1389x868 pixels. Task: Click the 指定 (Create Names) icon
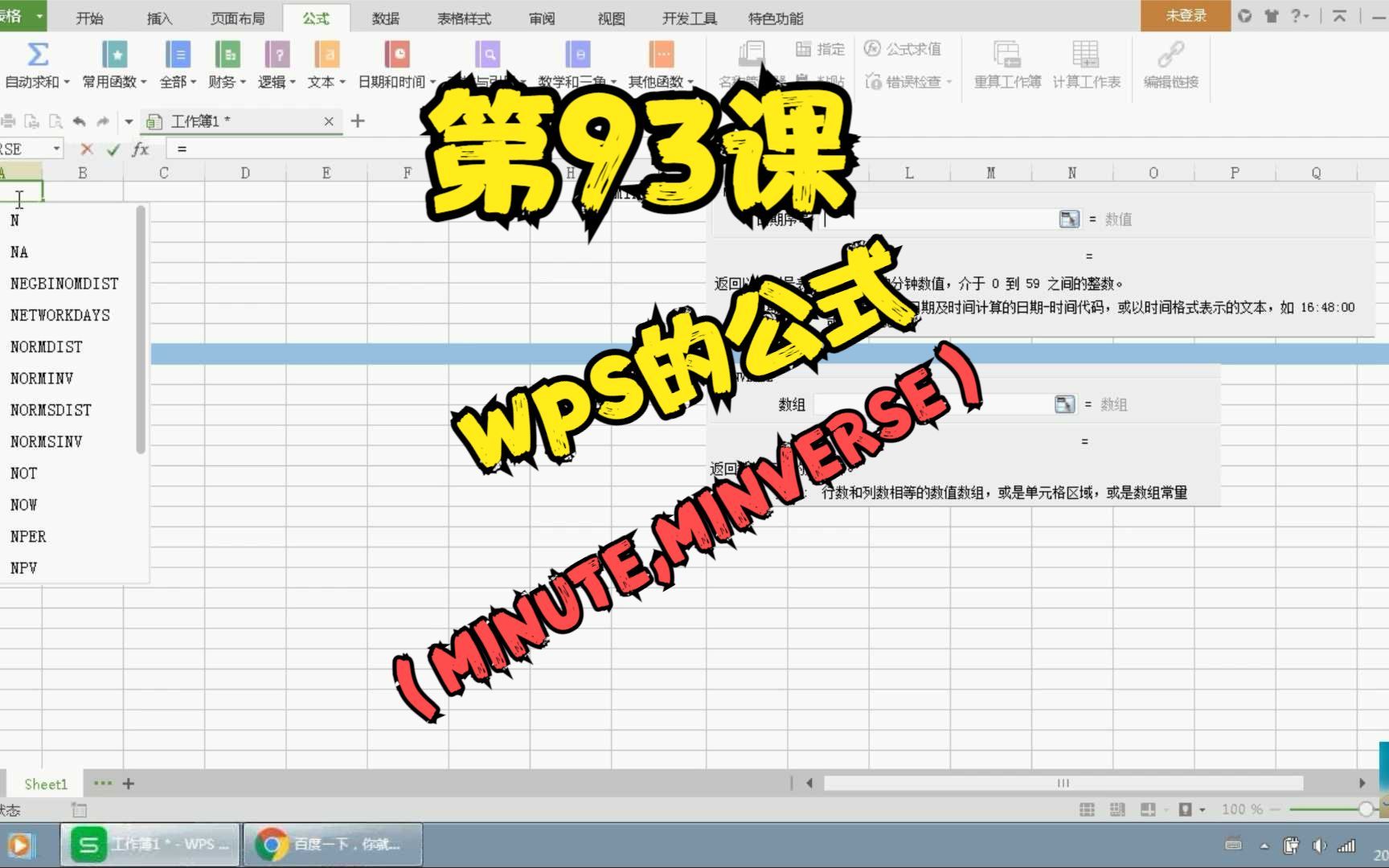point(819,48)
